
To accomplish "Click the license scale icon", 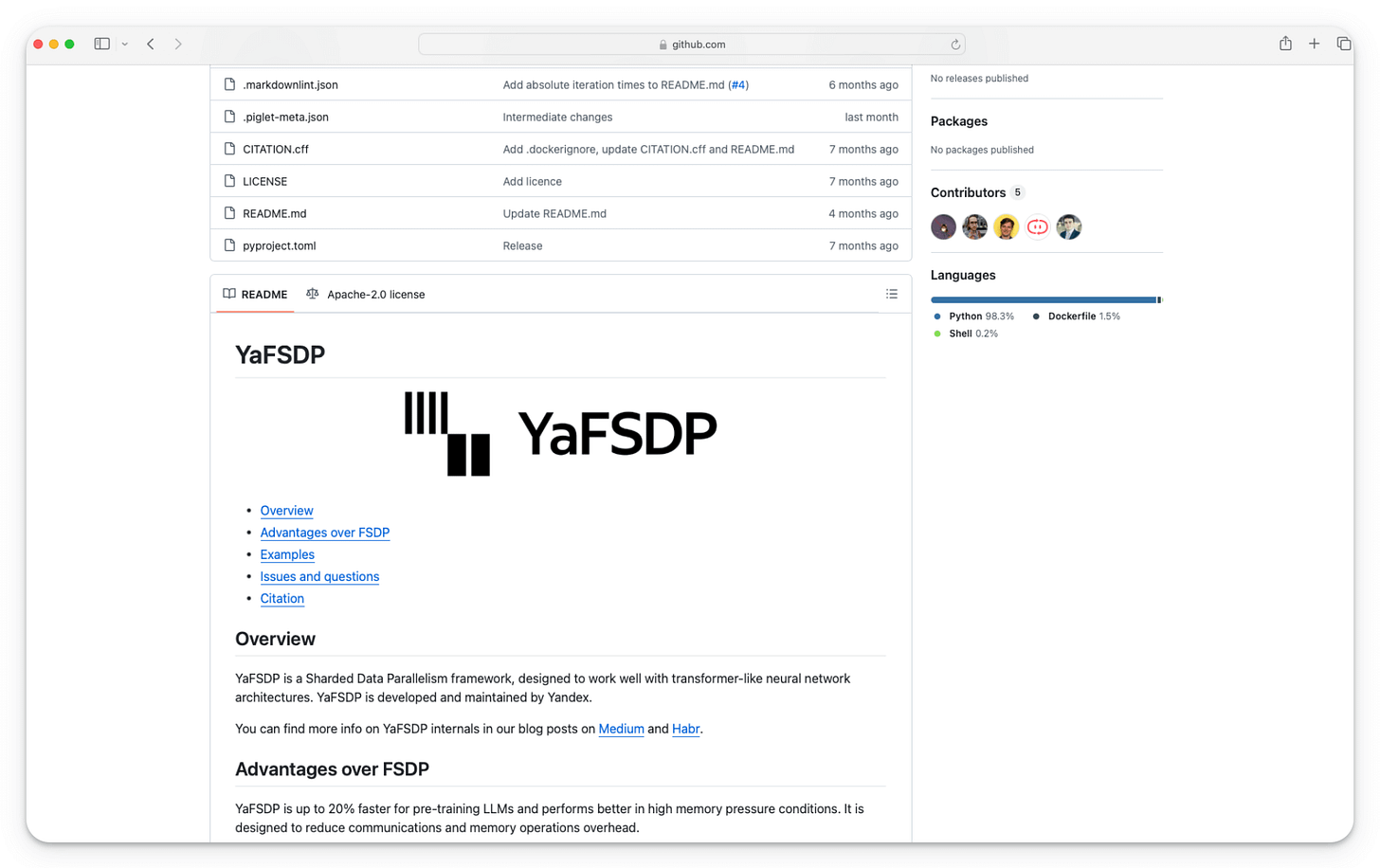I will point(312,294).
